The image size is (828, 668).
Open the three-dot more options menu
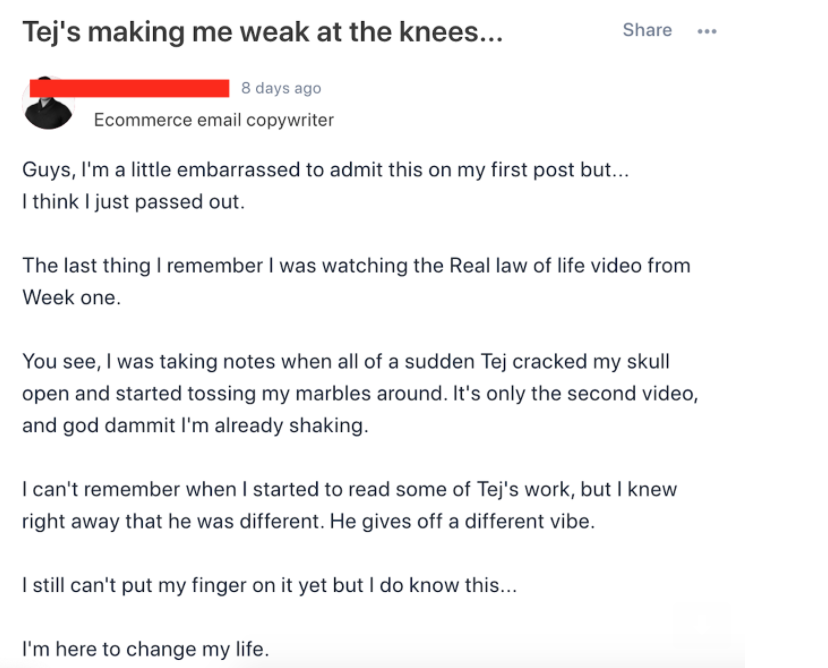tap(707, 31)
